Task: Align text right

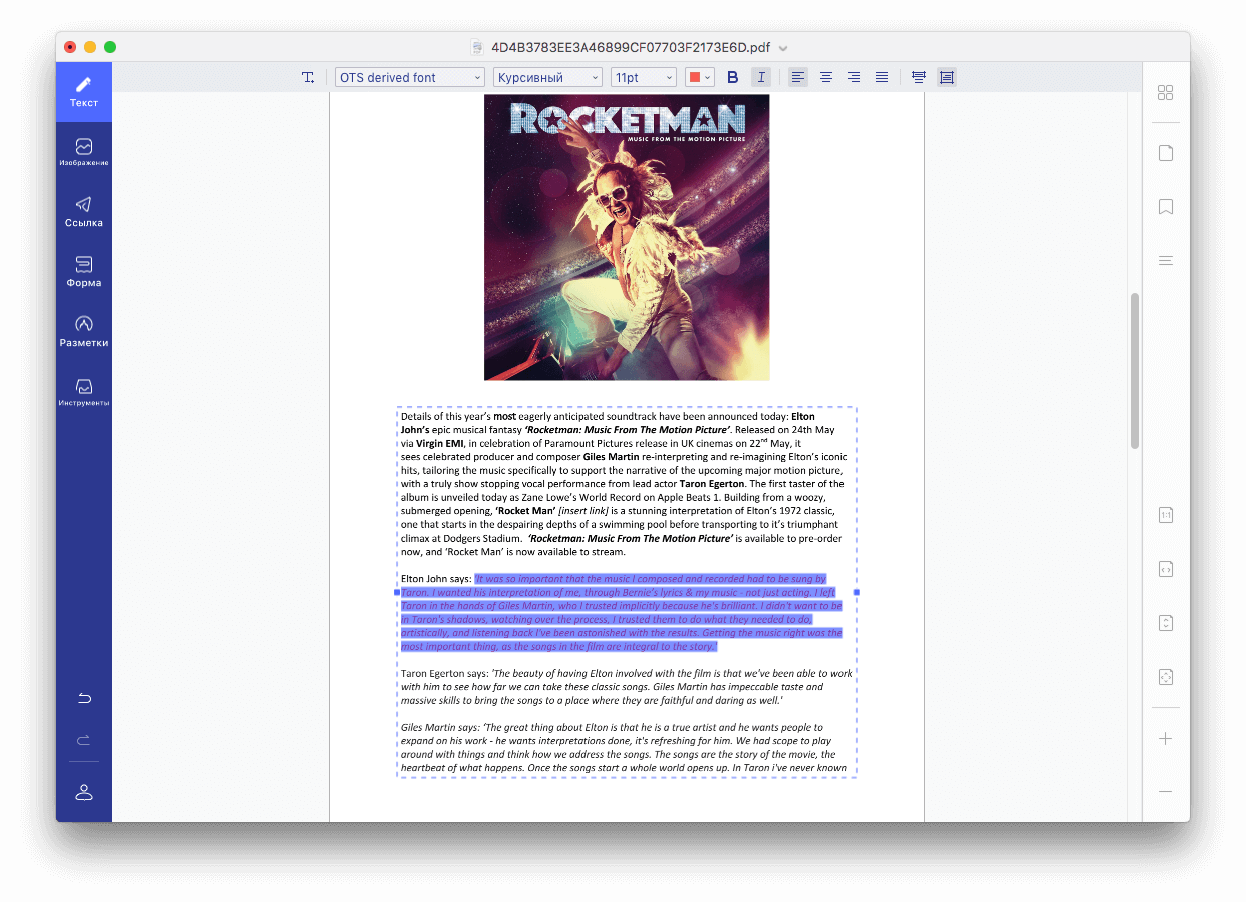Action: (854, 77)
